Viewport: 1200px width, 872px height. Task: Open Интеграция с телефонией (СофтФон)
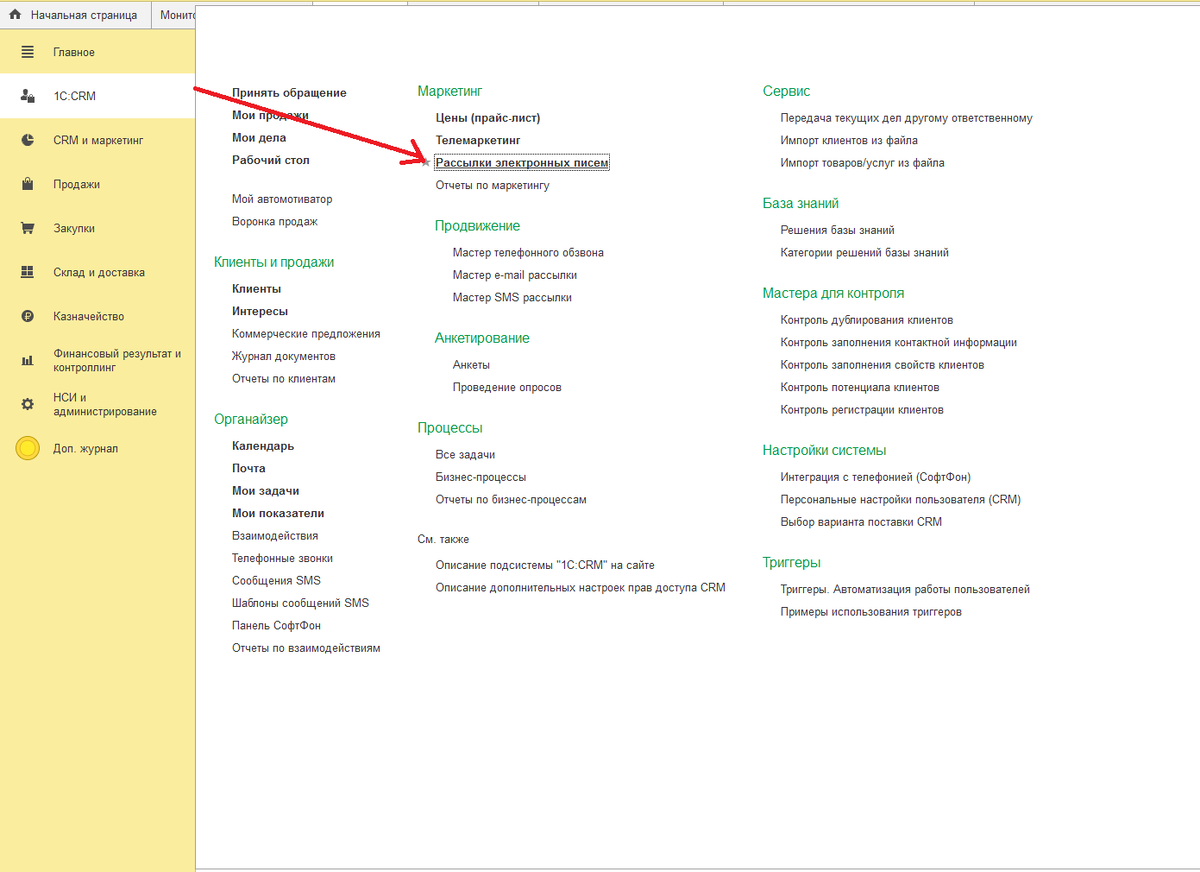[876, 477]
